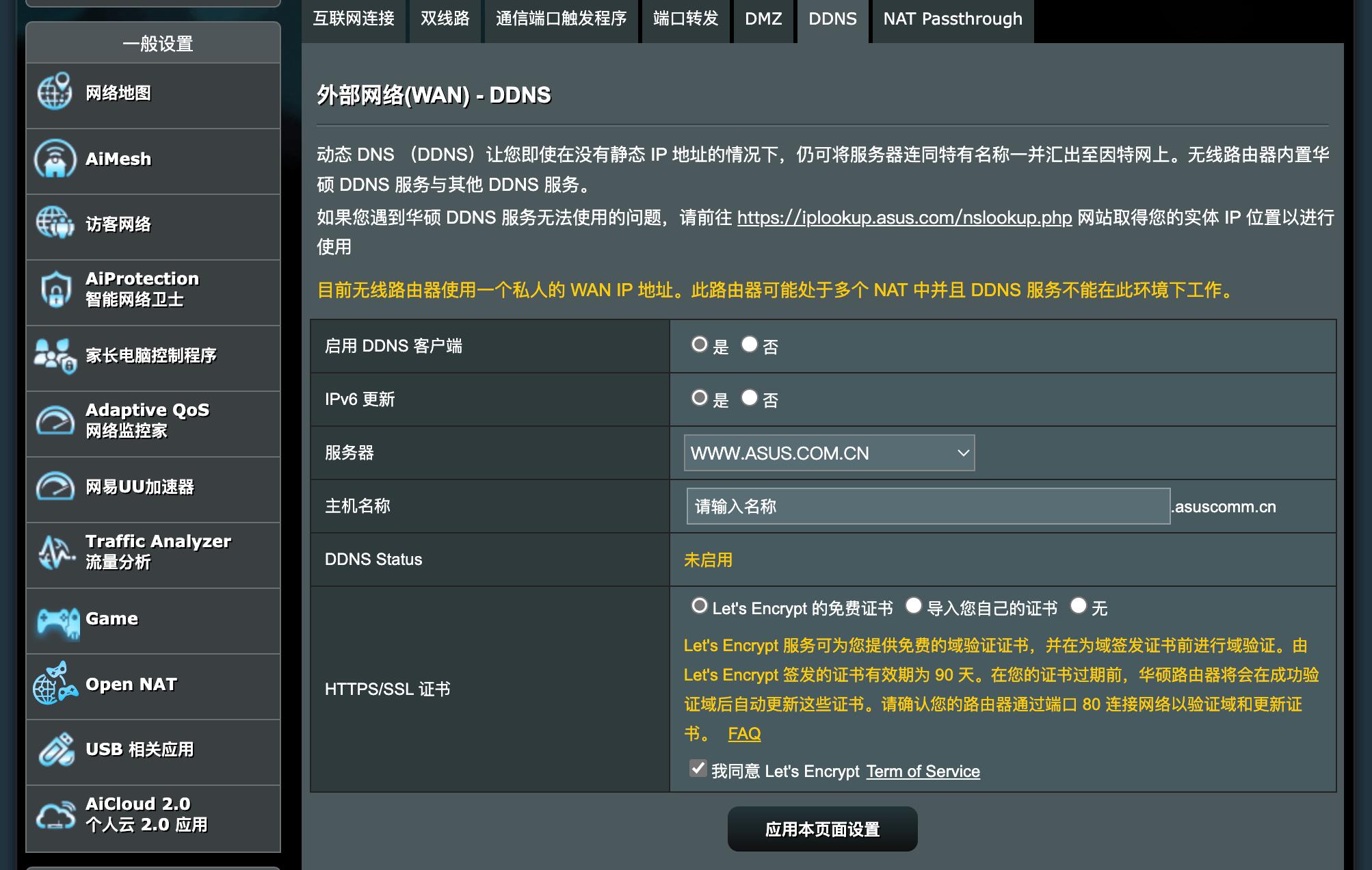Click the FAQ link

744,734
